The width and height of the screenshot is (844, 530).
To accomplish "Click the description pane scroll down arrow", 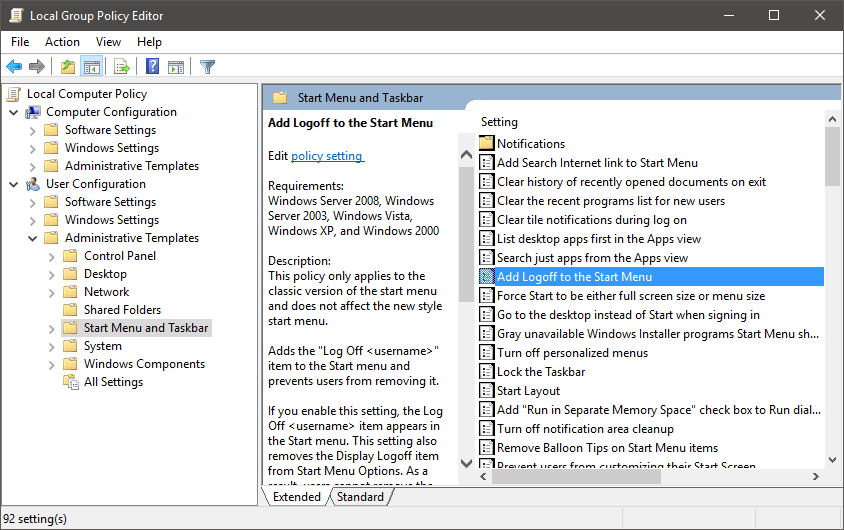I will tap(467, 463).
